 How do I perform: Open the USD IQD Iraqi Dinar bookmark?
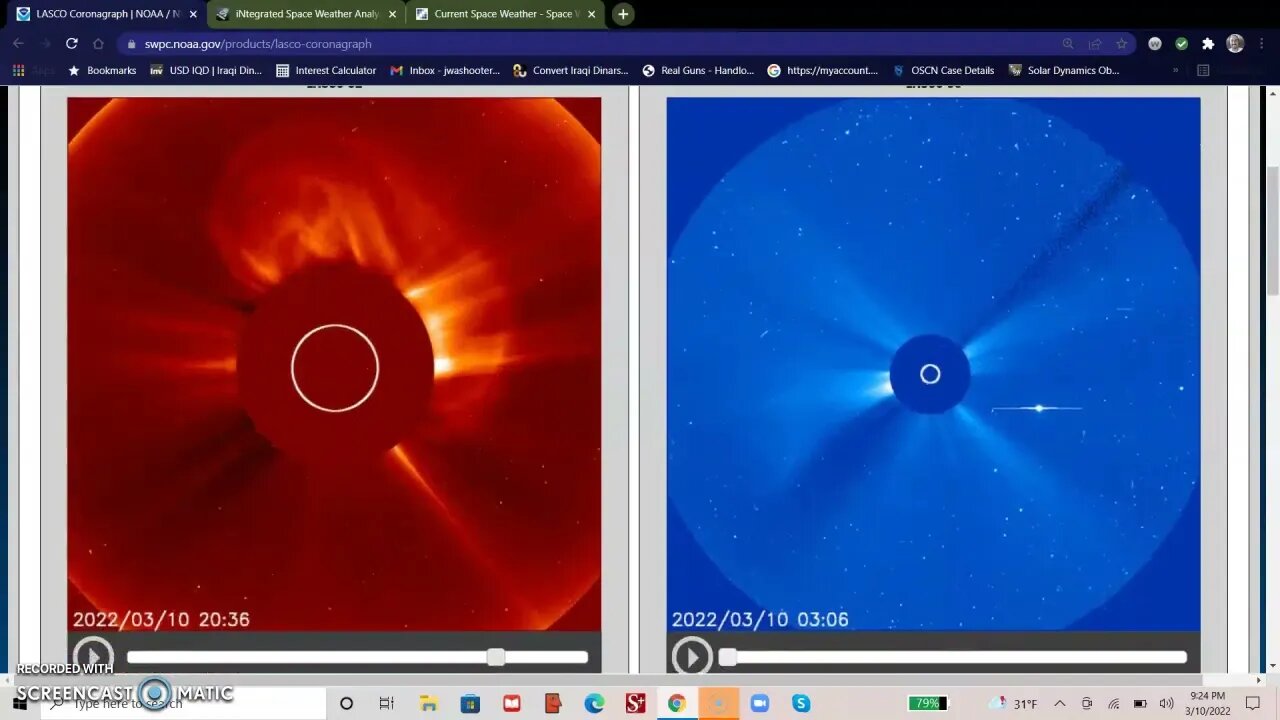point(206,71)
